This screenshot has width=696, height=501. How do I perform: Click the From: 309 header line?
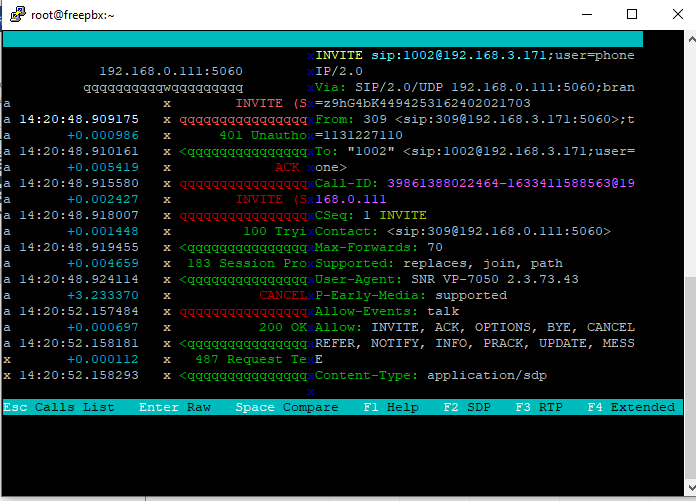[x=475, y=119]
